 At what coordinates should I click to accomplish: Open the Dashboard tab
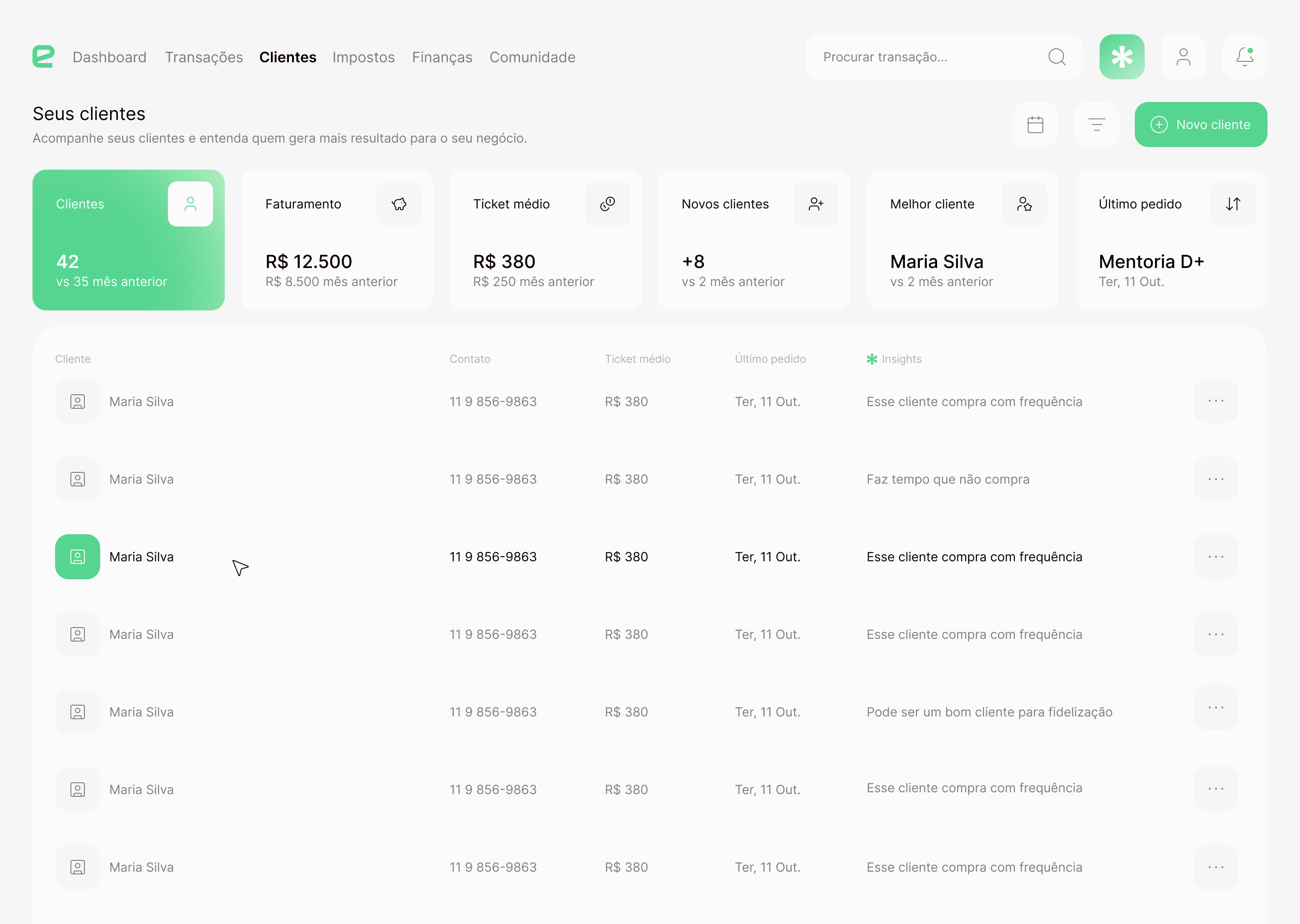click(x=109, y=57)
